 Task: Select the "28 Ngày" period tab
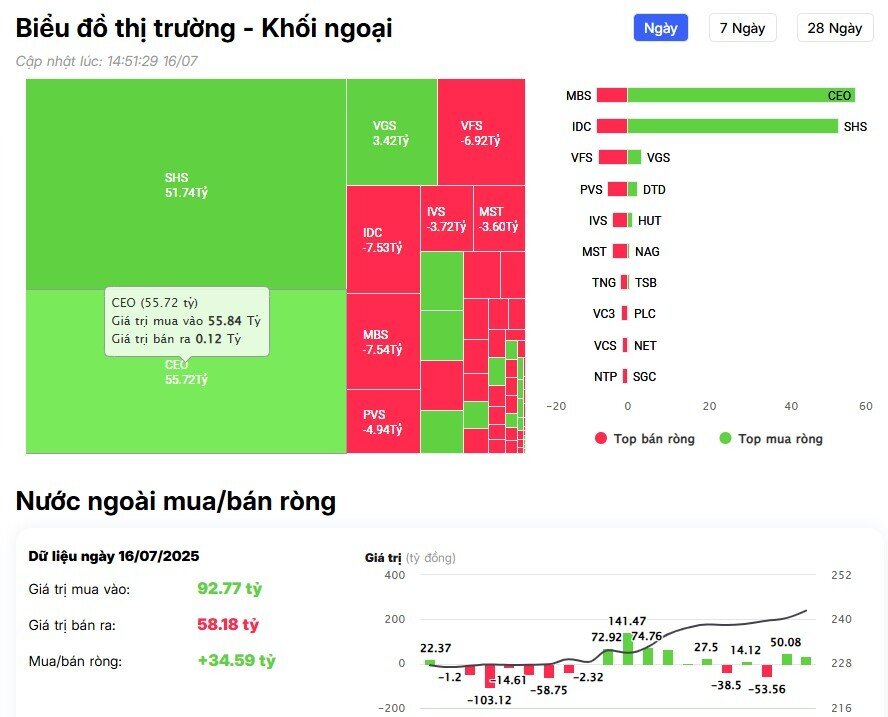(832, 28)
